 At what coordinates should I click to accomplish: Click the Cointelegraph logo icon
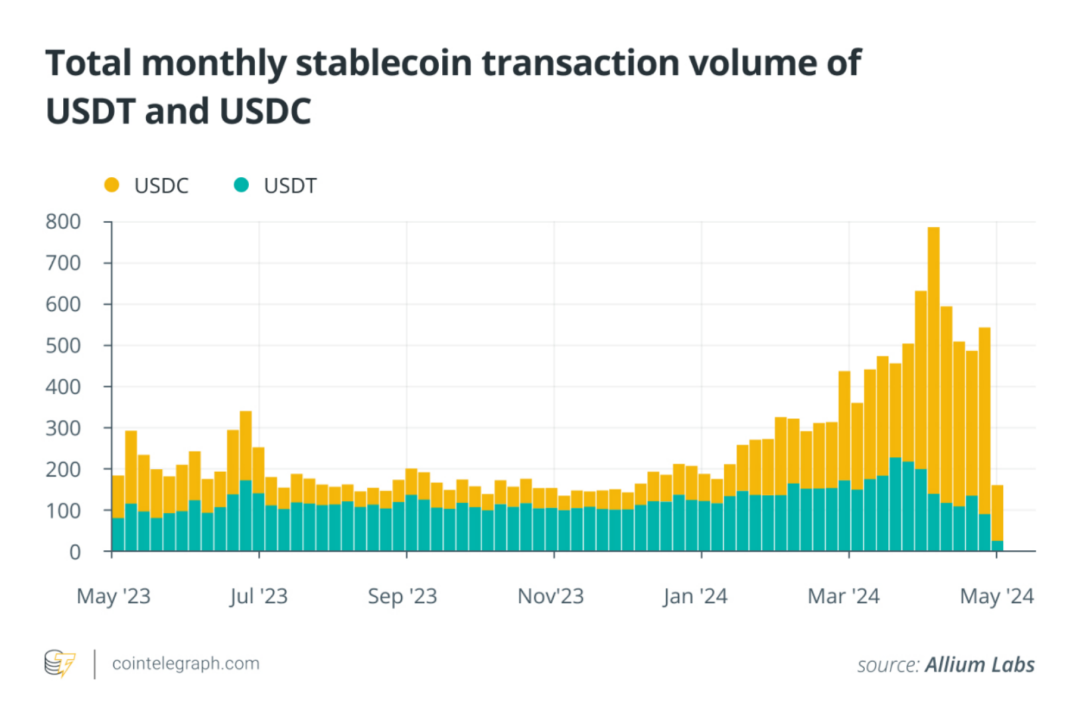pyautogui.click(x=60, y=663)
